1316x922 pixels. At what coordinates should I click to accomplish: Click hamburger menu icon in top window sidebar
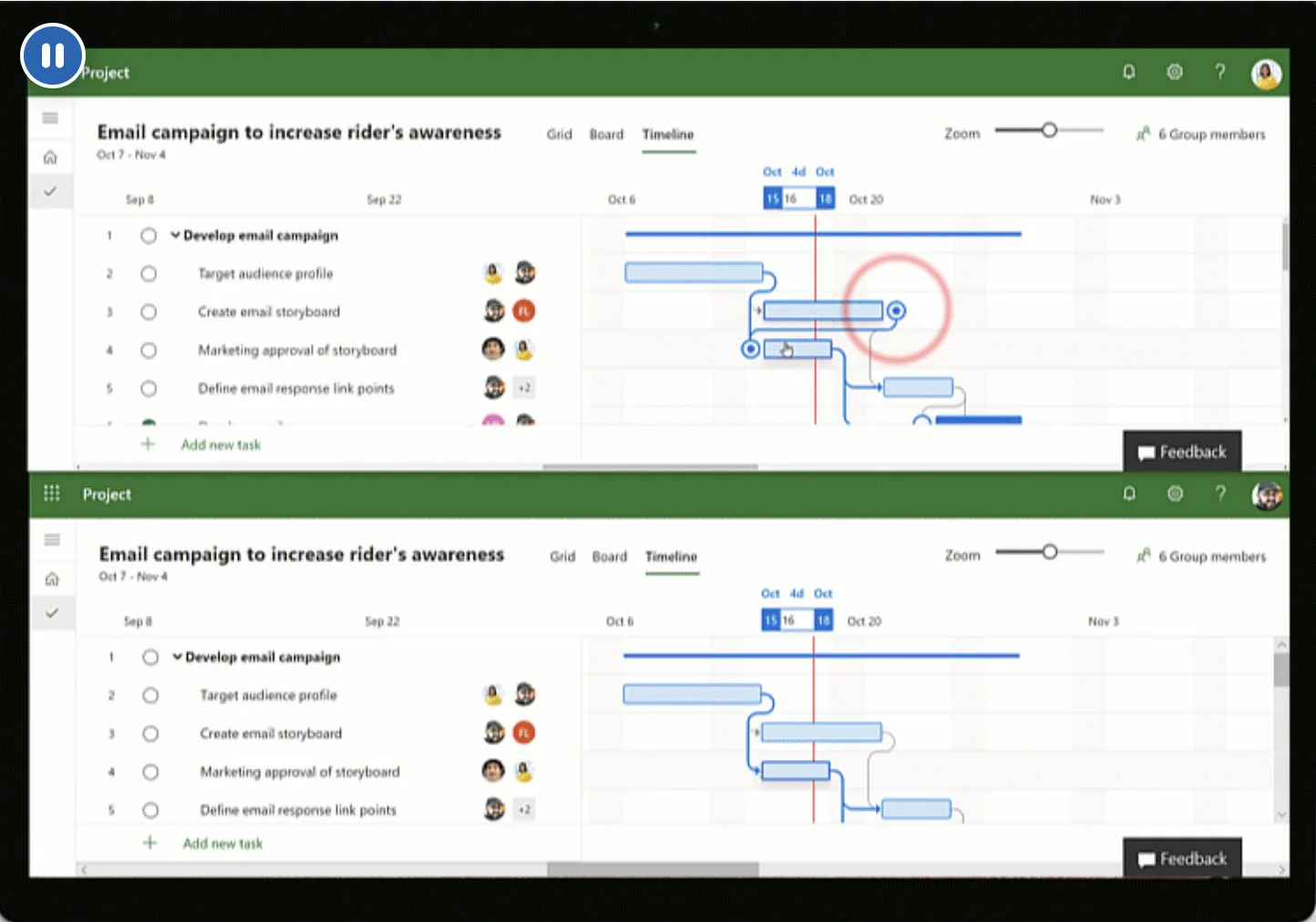(x=50, y=118)
